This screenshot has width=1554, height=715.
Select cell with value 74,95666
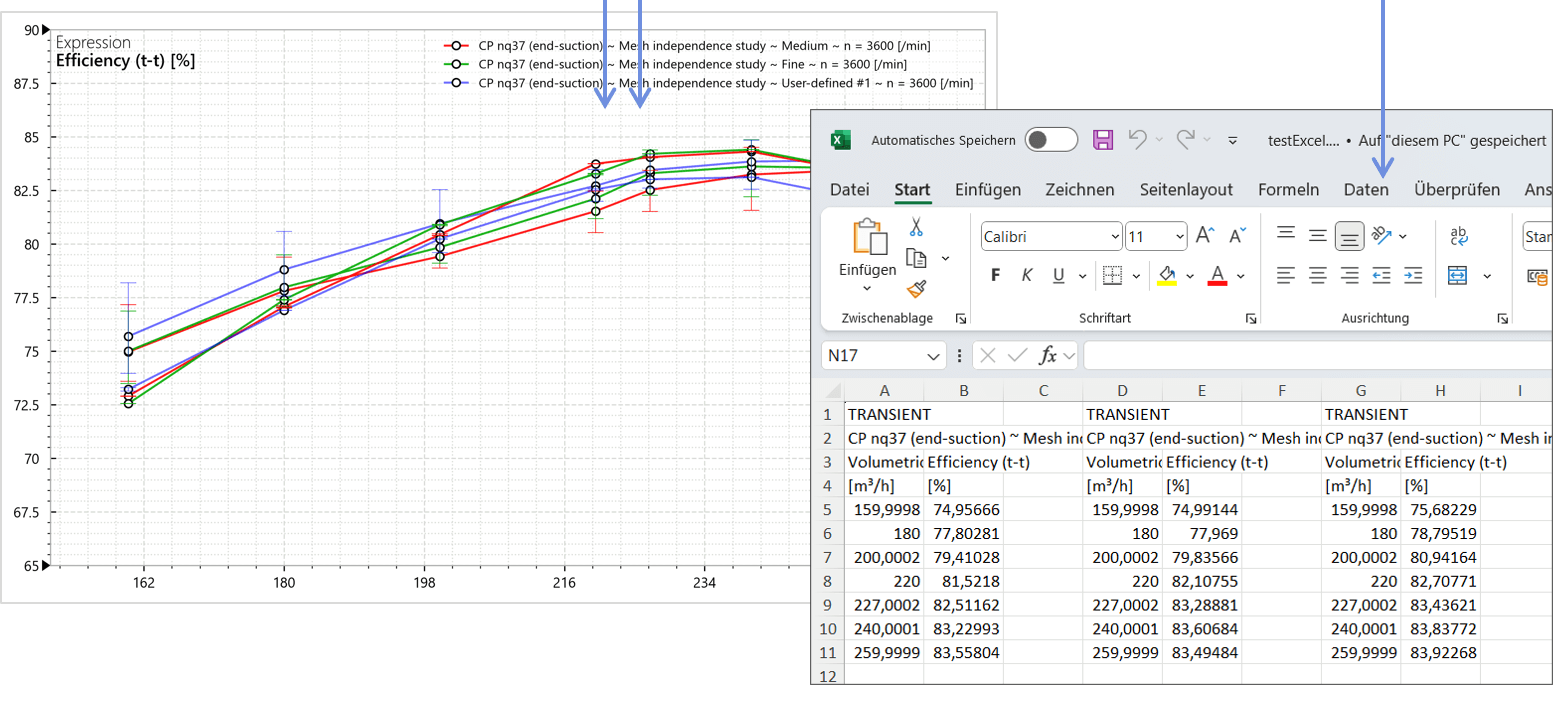[963, 508]
